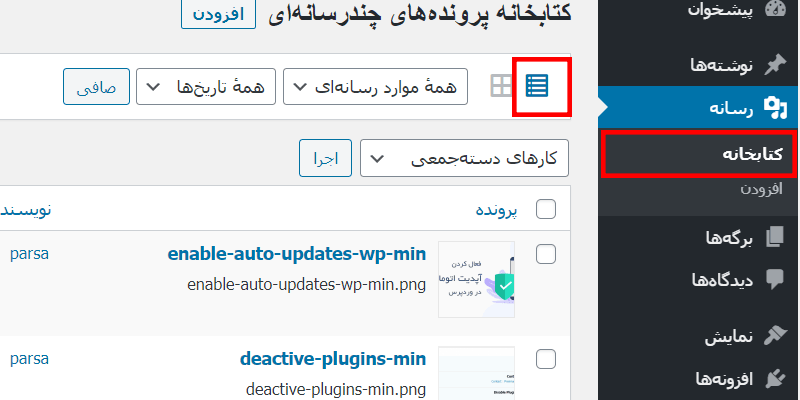
Task: Click the Pages (برگه‌ها) icon
Action: 776,237
